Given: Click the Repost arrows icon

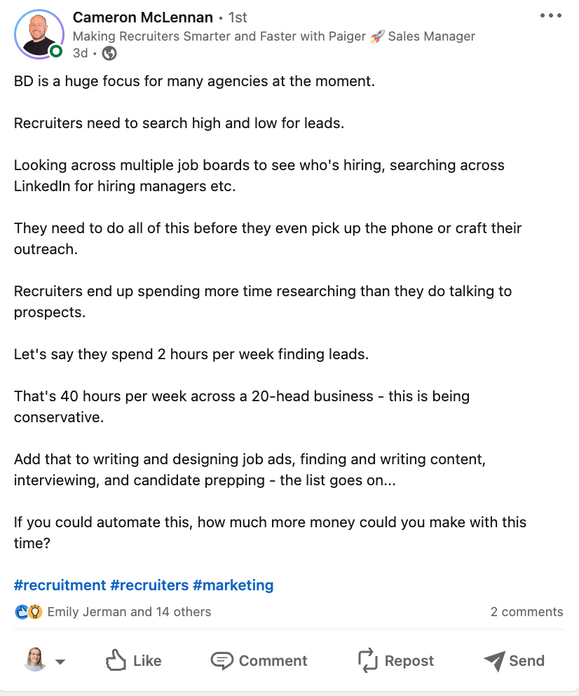Looking at the screenshot, I should coord(368,660).
